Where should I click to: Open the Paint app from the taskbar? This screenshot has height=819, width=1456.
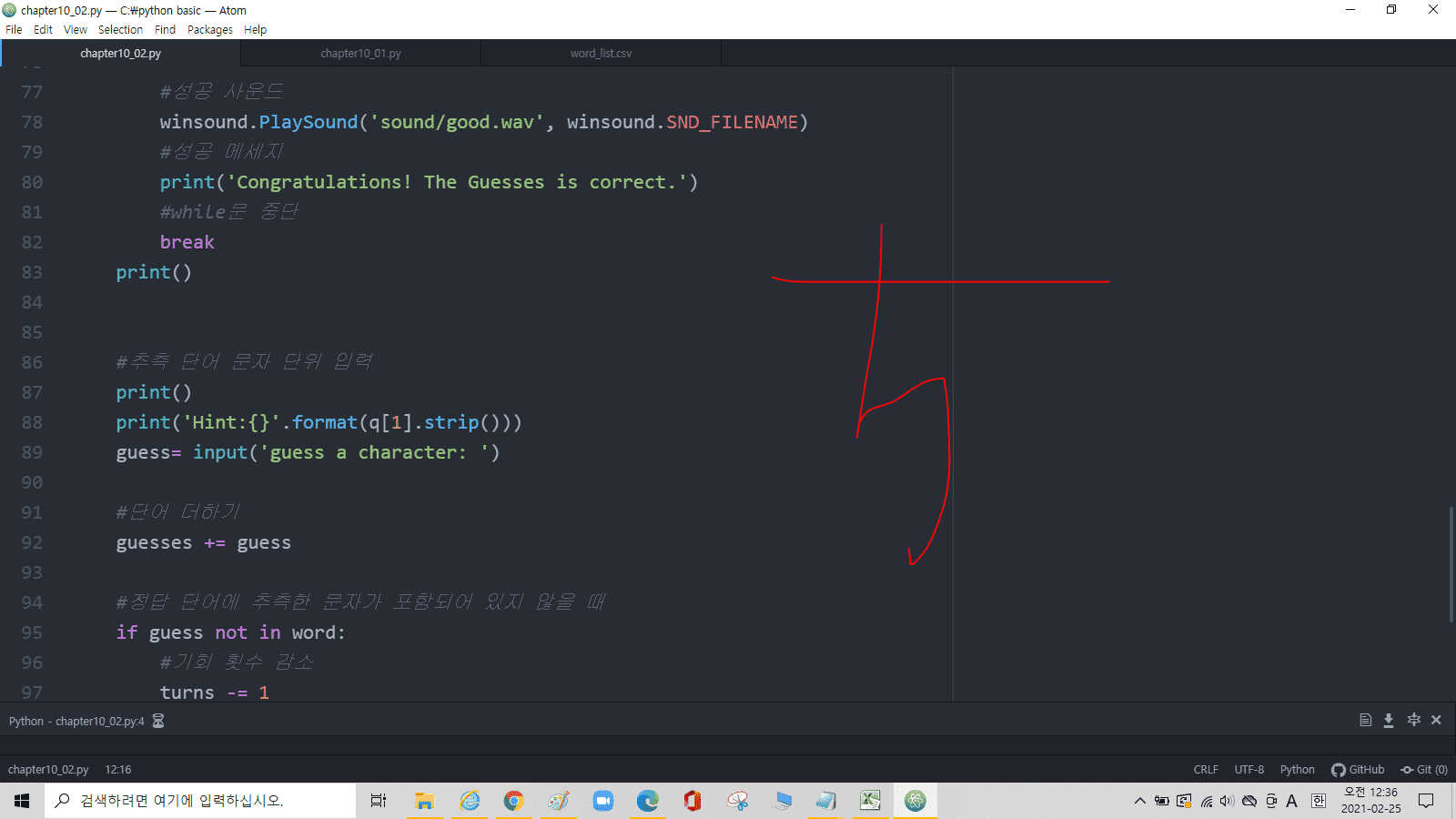click(x=559, y=801)
